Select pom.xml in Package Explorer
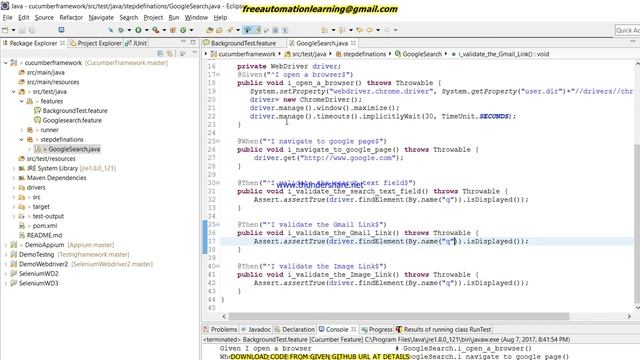This screenshot has width=640, height=360. [44, 226]
